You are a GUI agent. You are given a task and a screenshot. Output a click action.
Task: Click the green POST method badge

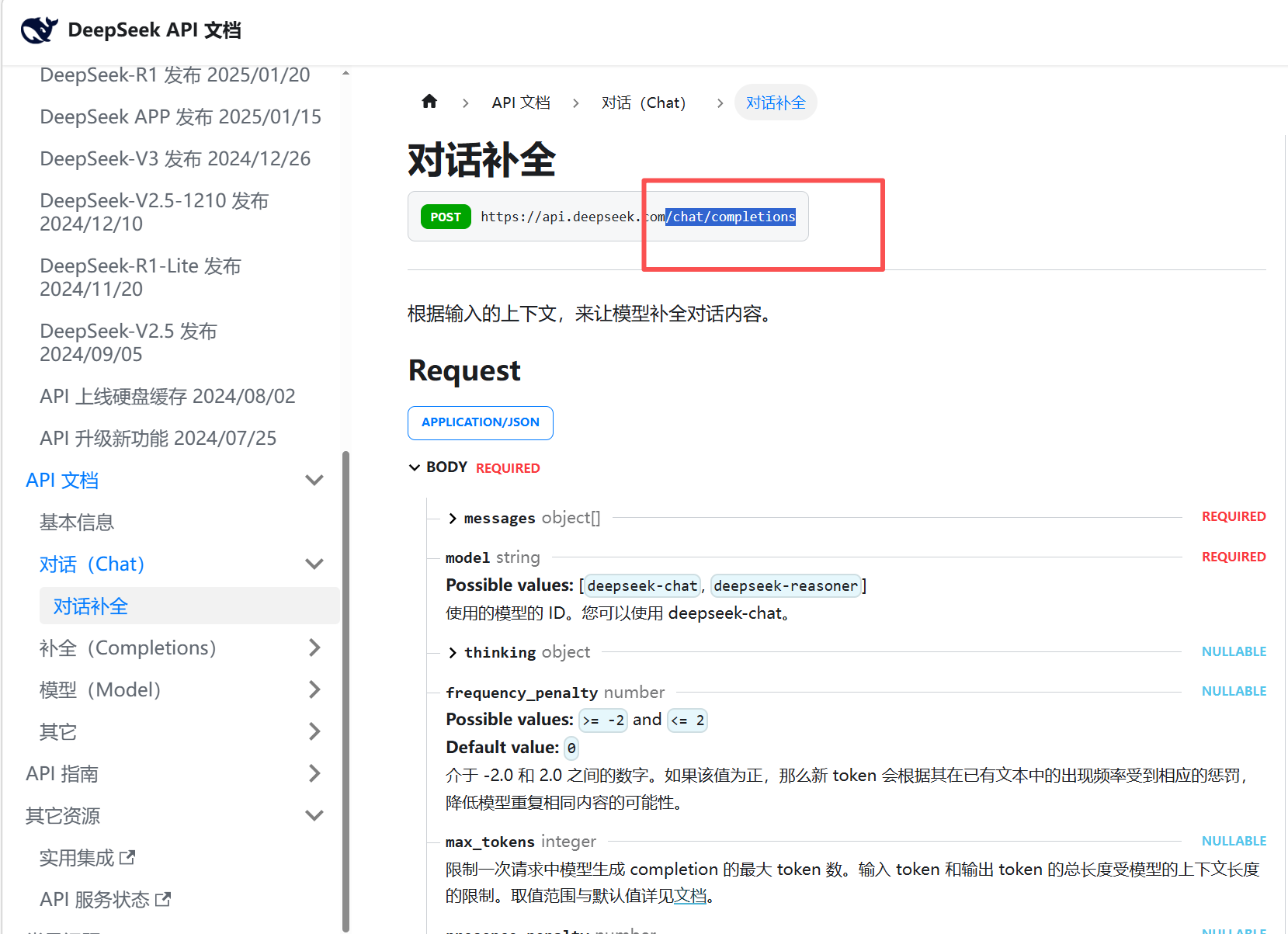(x=446, y=217)
